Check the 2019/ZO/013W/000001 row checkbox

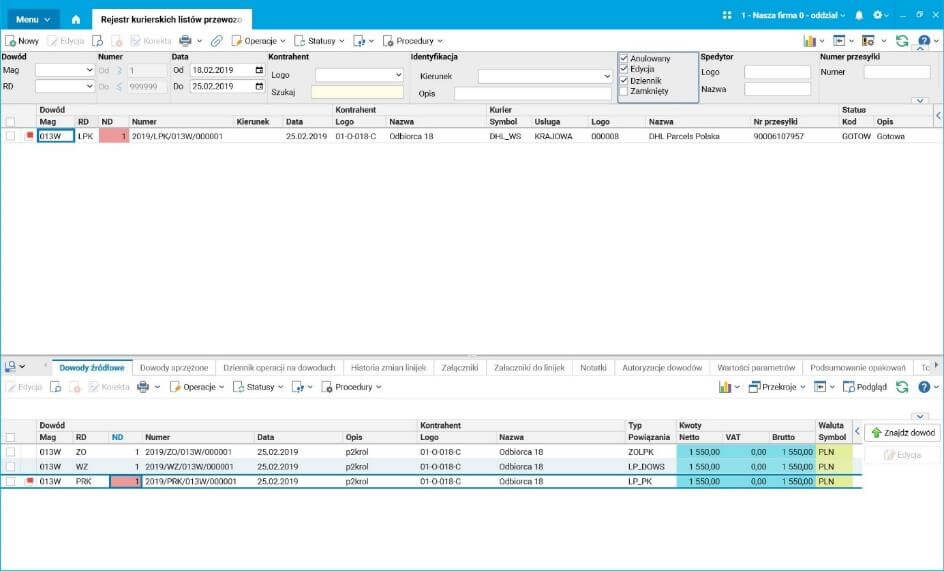coord(10,452)
